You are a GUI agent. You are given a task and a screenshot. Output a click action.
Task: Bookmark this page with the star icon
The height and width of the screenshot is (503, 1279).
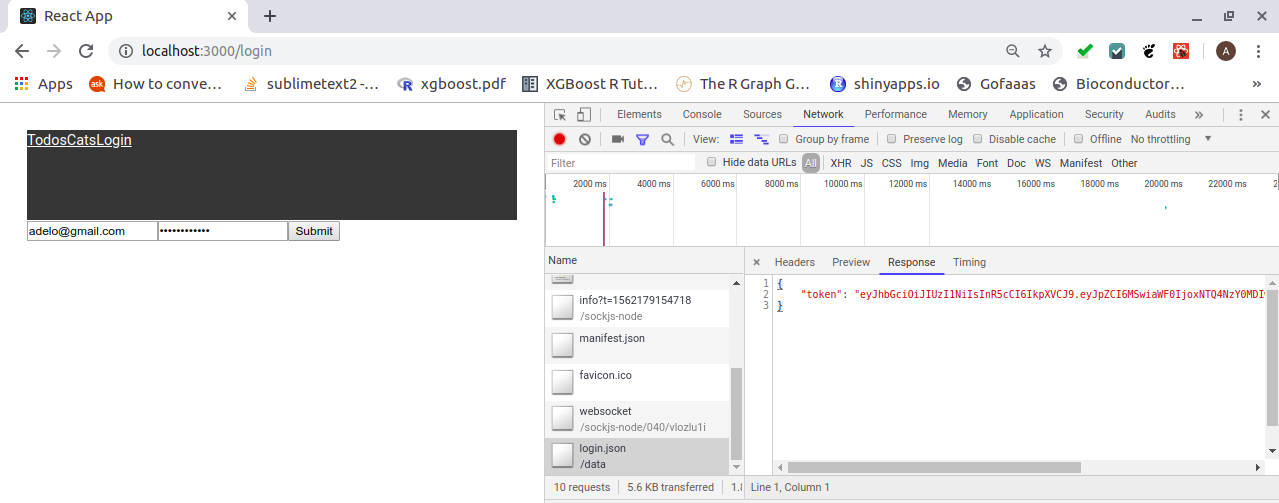point(1045,51)
